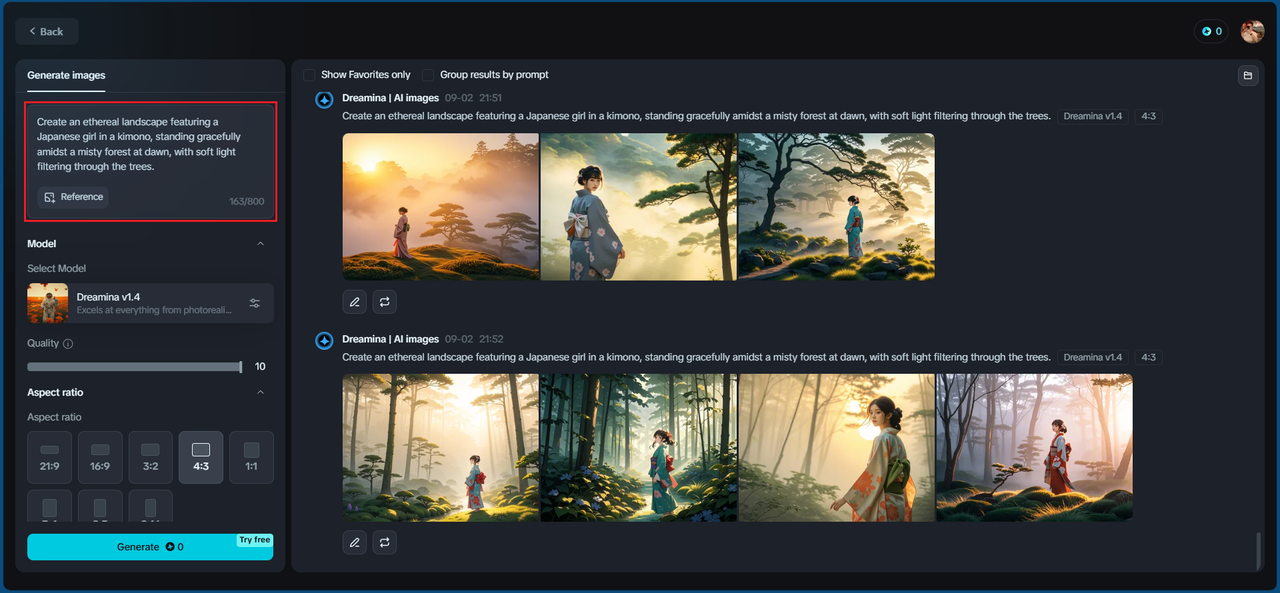Viewport: 1280px width, 593px height.
Task: Select the 4:3 aspect ratio
Action: (x=201, y=457)
